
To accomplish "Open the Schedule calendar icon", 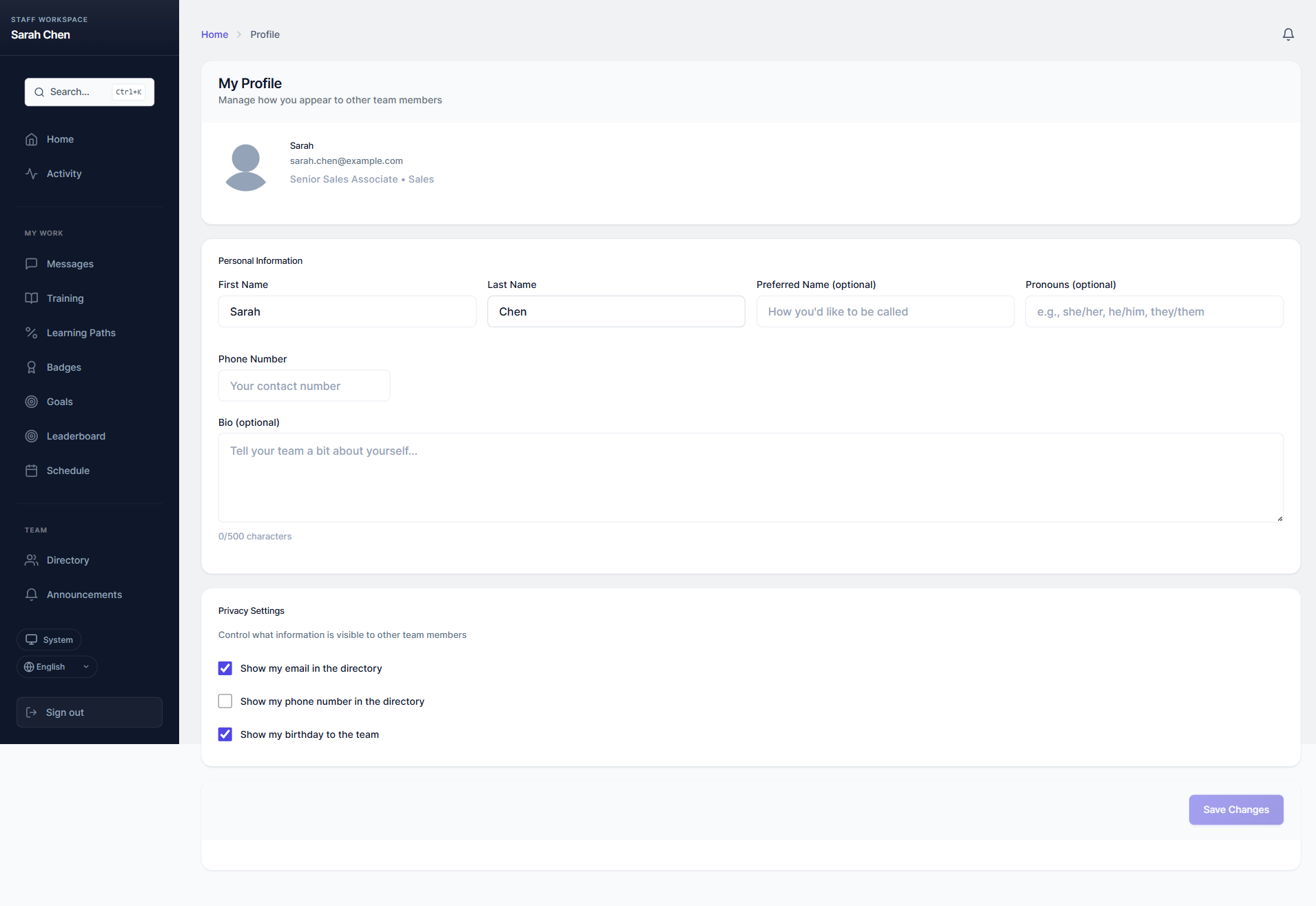I will [x=32, y=471].
